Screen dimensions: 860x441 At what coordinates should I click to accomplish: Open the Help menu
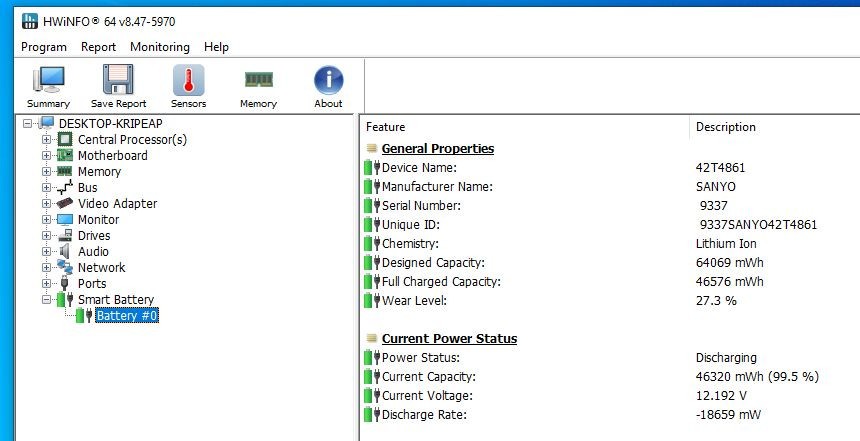coord(216,47)
